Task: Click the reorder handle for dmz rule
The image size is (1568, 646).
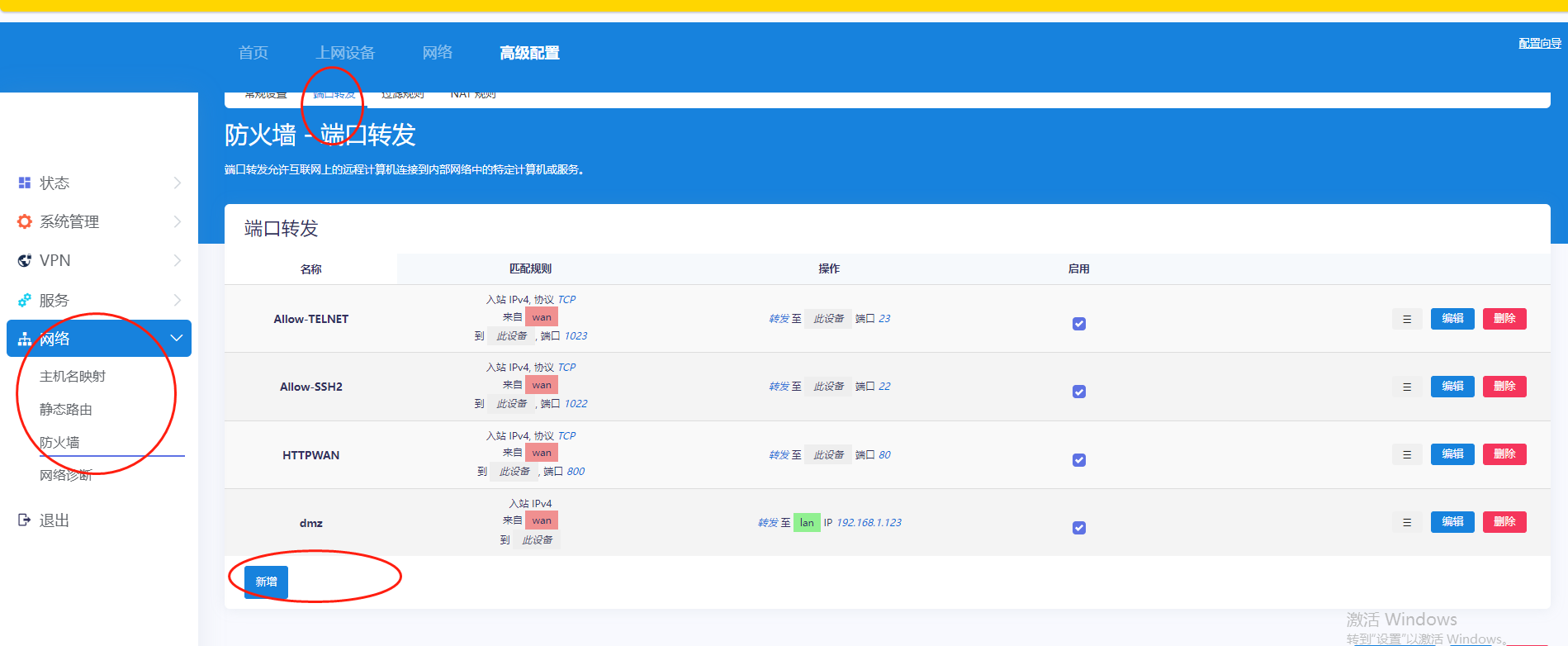Action: pyautogui.click(x=1407, y=522)
